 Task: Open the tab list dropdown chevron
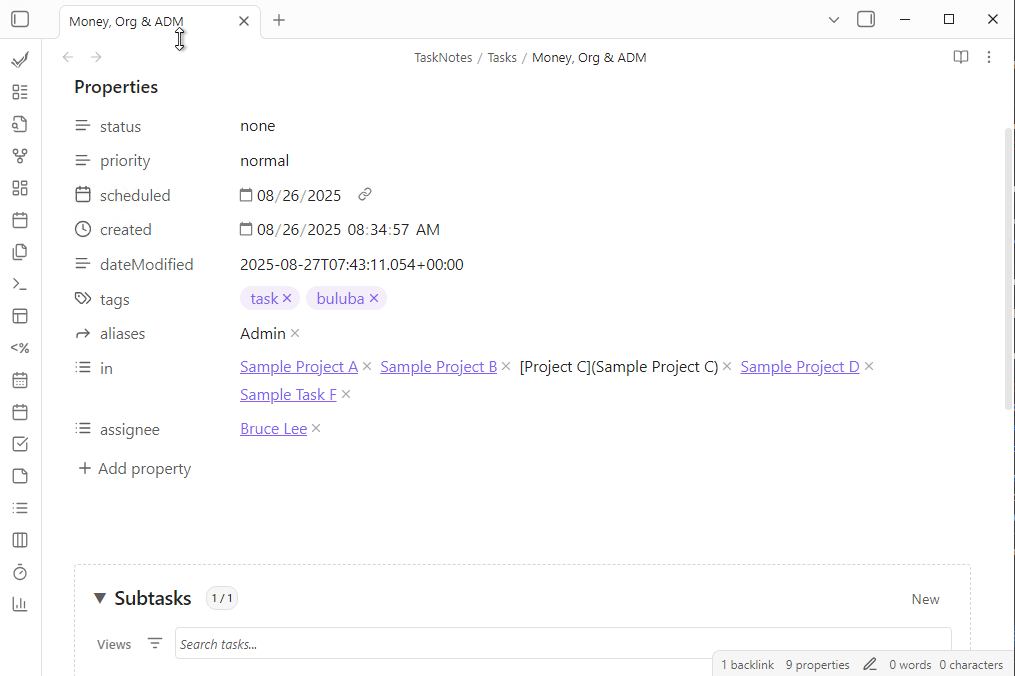click(x=833, y=19)
